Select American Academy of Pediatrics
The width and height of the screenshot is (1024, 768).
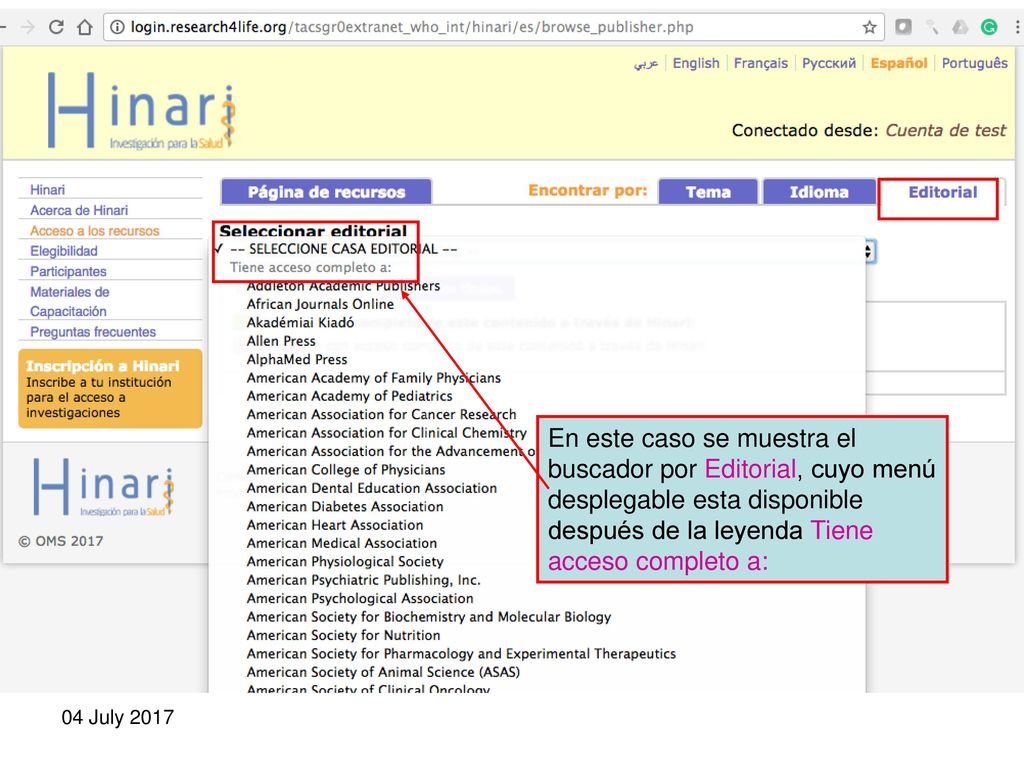(x=349, y=396)
